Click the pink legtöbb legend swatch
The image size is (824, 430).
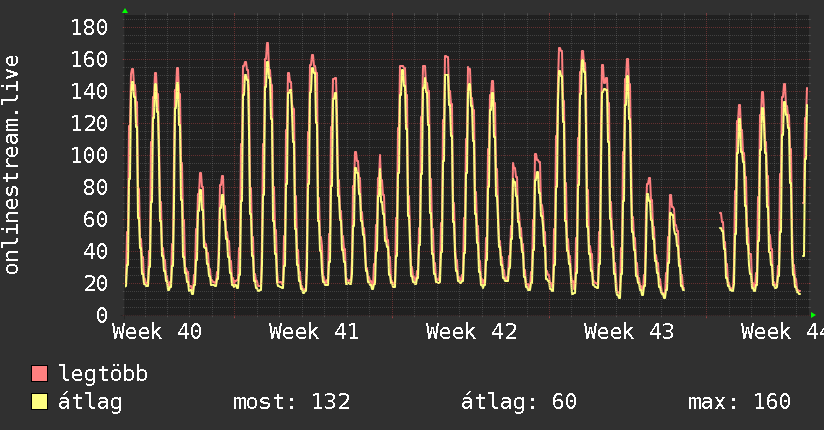(39, 373)
